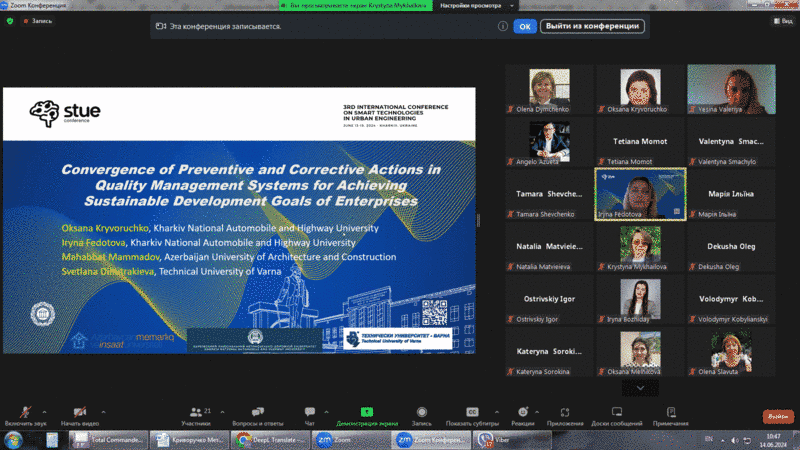
Task: Click volume speaker icon in system tray
Action: (x=735, y=440)
